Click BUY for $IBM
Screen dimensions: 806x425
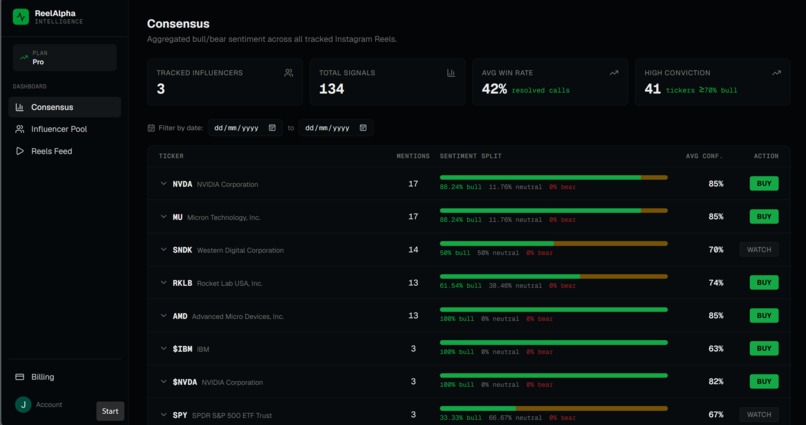(764, 348)
